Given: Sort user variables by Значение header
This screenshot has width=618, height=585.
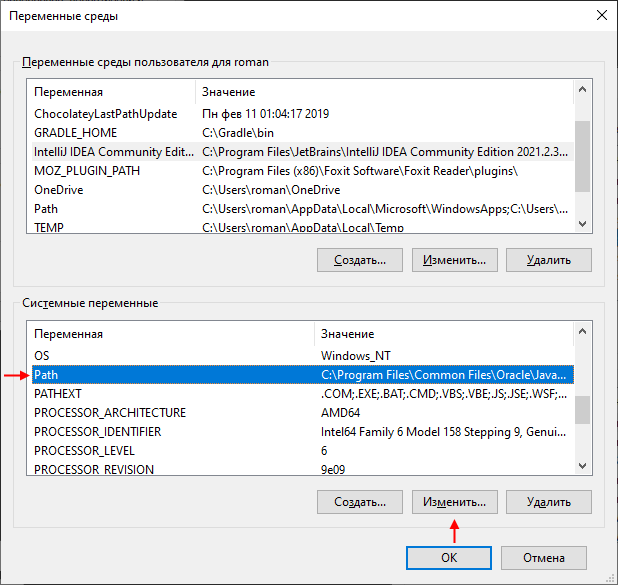Looking at the screenshot, I should tap(384, 92).
